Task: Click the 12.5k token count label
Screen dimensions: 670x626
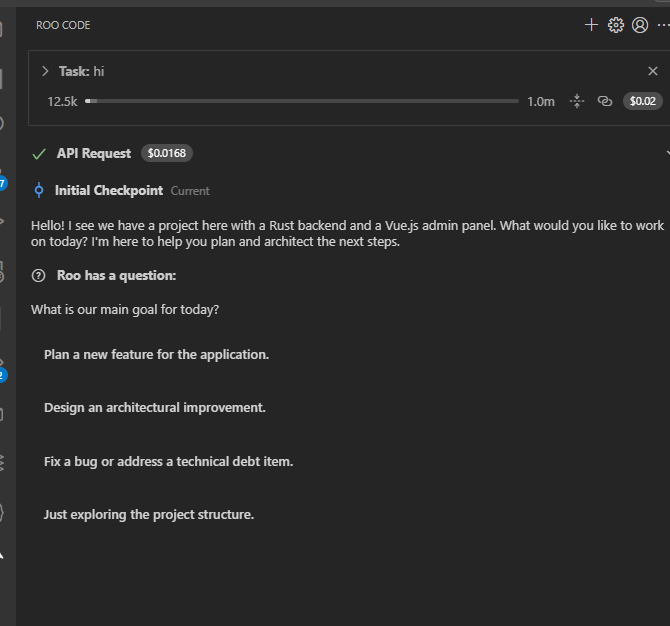Action: click(62, 101)
